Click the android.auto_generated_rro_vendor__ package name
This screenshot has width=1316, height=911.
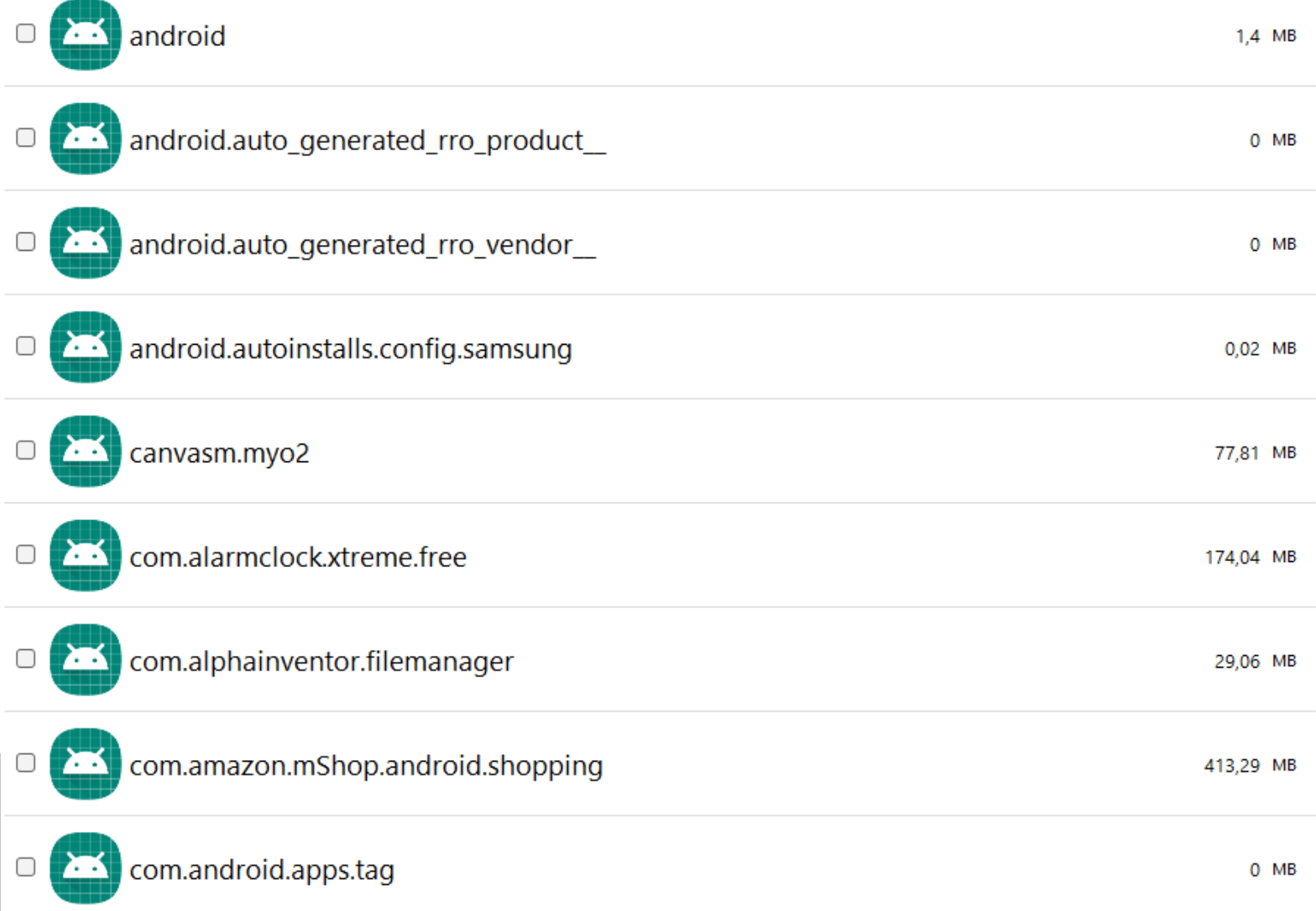tap(363, 245)
